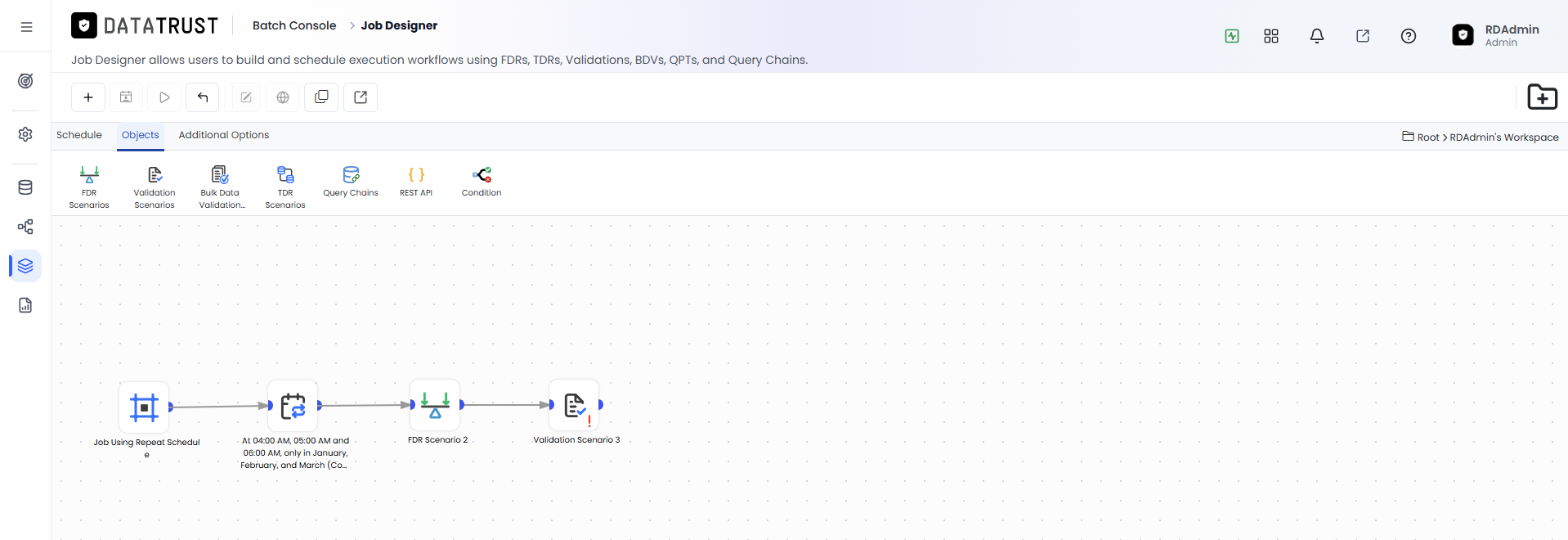Click the undo arrow toolbar button
Image resolution: width=1568 pixels, height=540 pixels.
coord(203,97)
